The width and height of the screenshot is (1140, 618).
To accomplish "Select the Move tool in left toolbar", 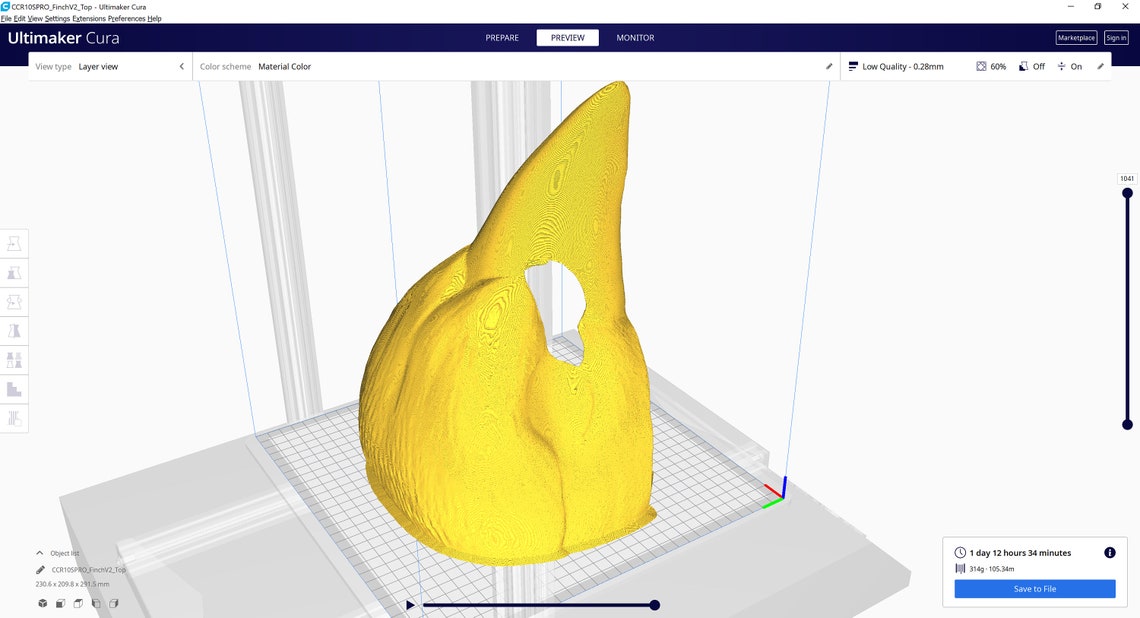I will (14, 244).
